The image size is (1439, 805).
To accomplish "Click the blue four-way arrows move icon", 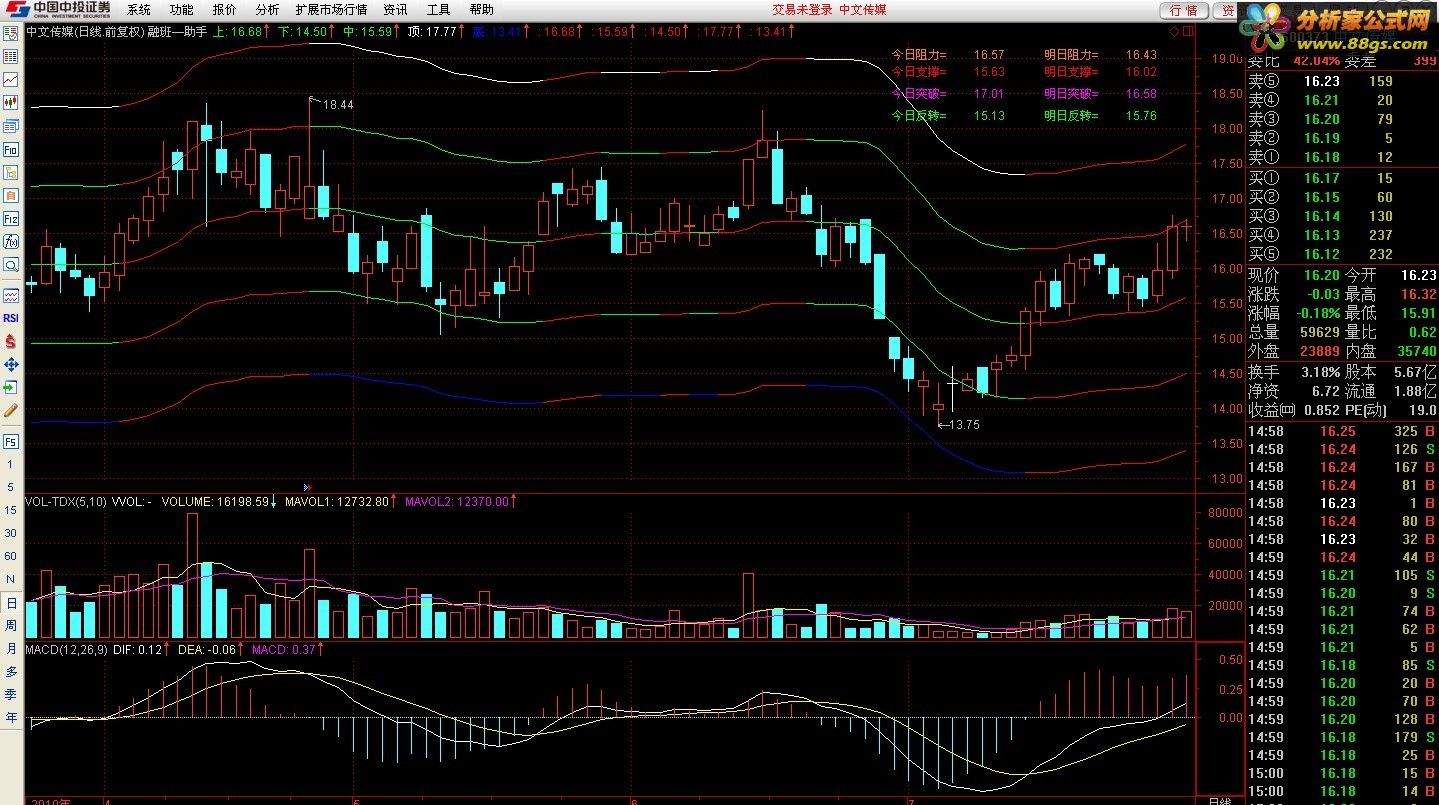I will pyautogui.click(x=11, y=364).
